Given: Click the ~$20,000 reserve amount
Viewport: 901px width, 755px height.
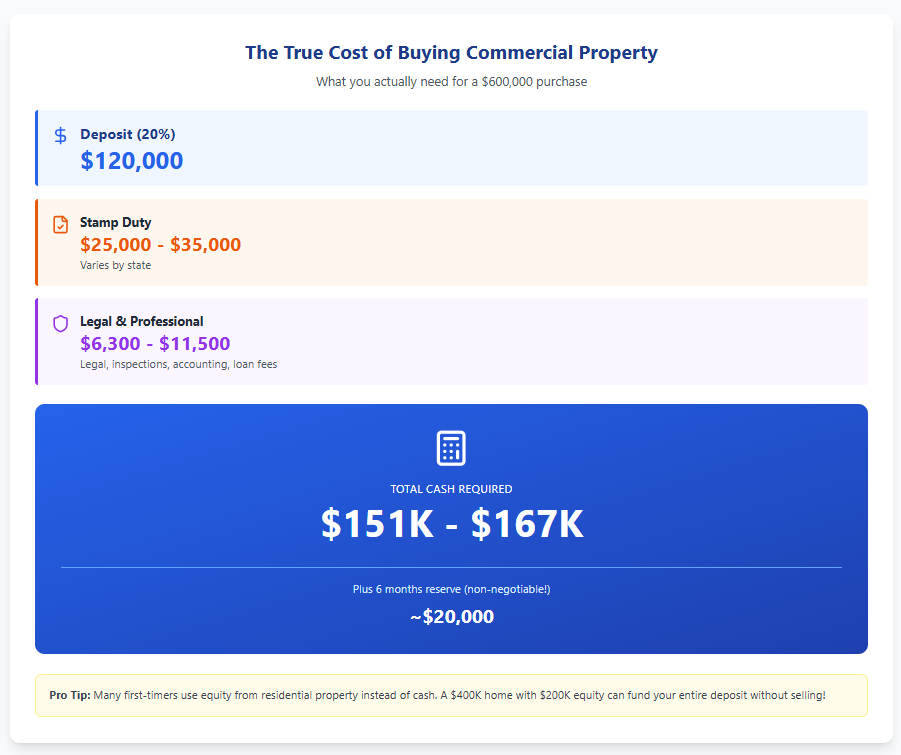Looking at the screenshot, I should tap(451, 617).
